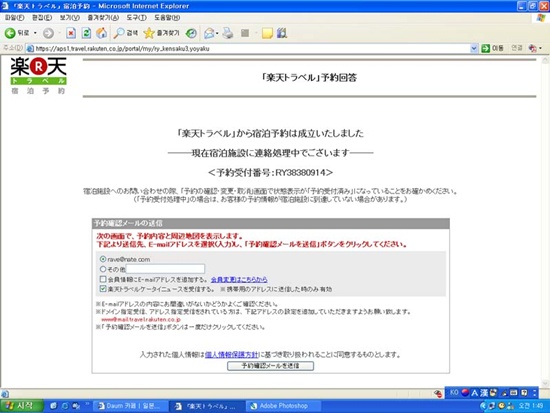Click the language bar KO indicator
The width and height of the screenshot is (550, 413).
click(454, 392)
